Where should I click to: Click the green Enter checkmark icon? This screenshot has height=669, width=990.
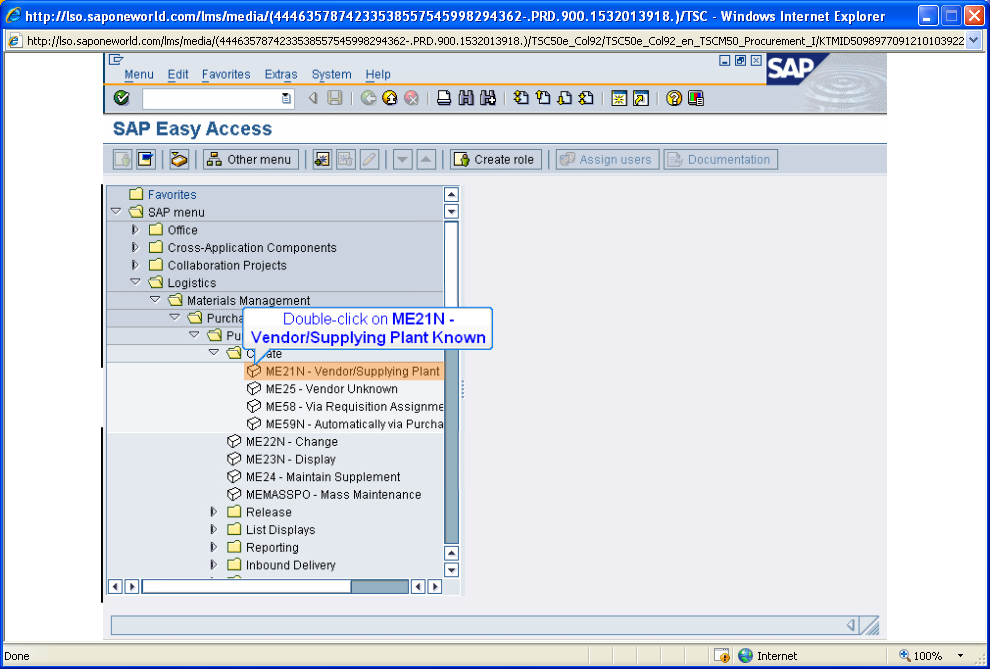[x=121, y=98]
